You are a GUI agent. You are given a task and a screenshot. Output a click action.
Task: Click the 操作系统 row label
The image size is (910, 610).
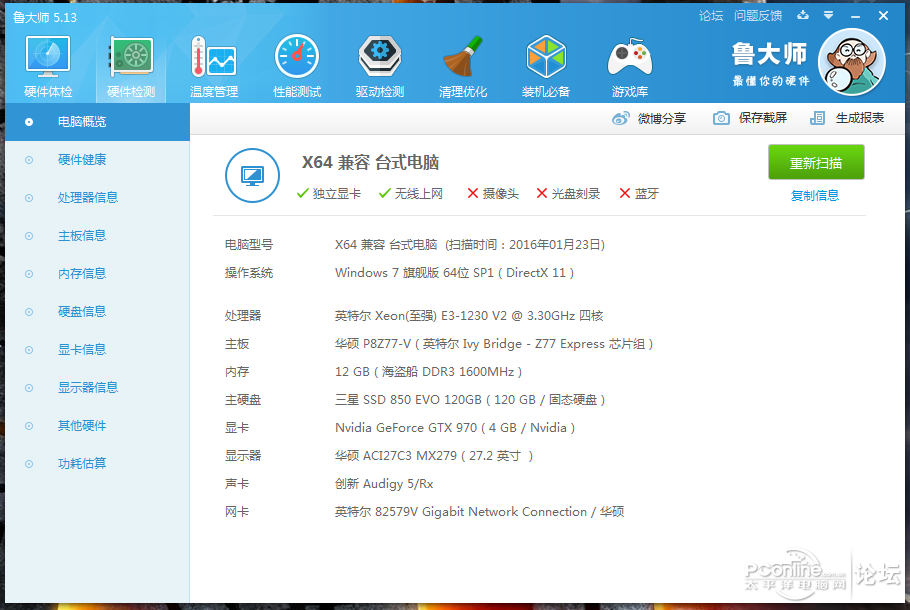249,273
